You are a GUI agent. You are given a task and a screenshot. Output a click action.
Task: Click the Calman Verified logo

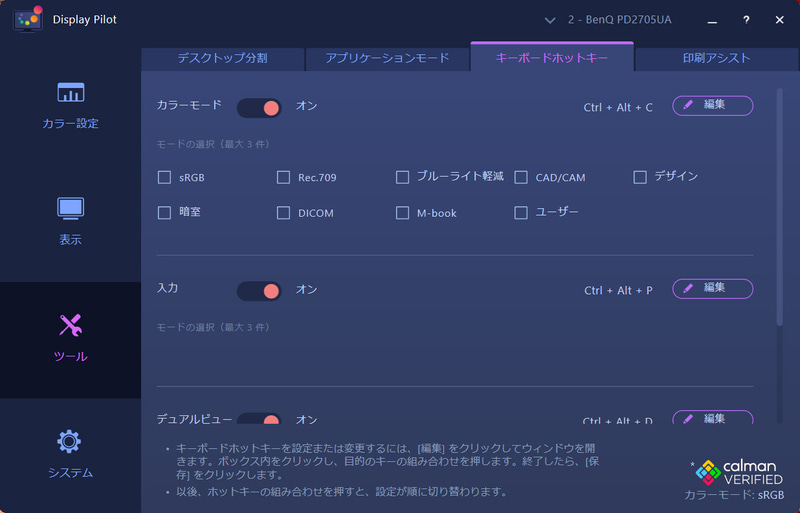[x=739, y=473]
